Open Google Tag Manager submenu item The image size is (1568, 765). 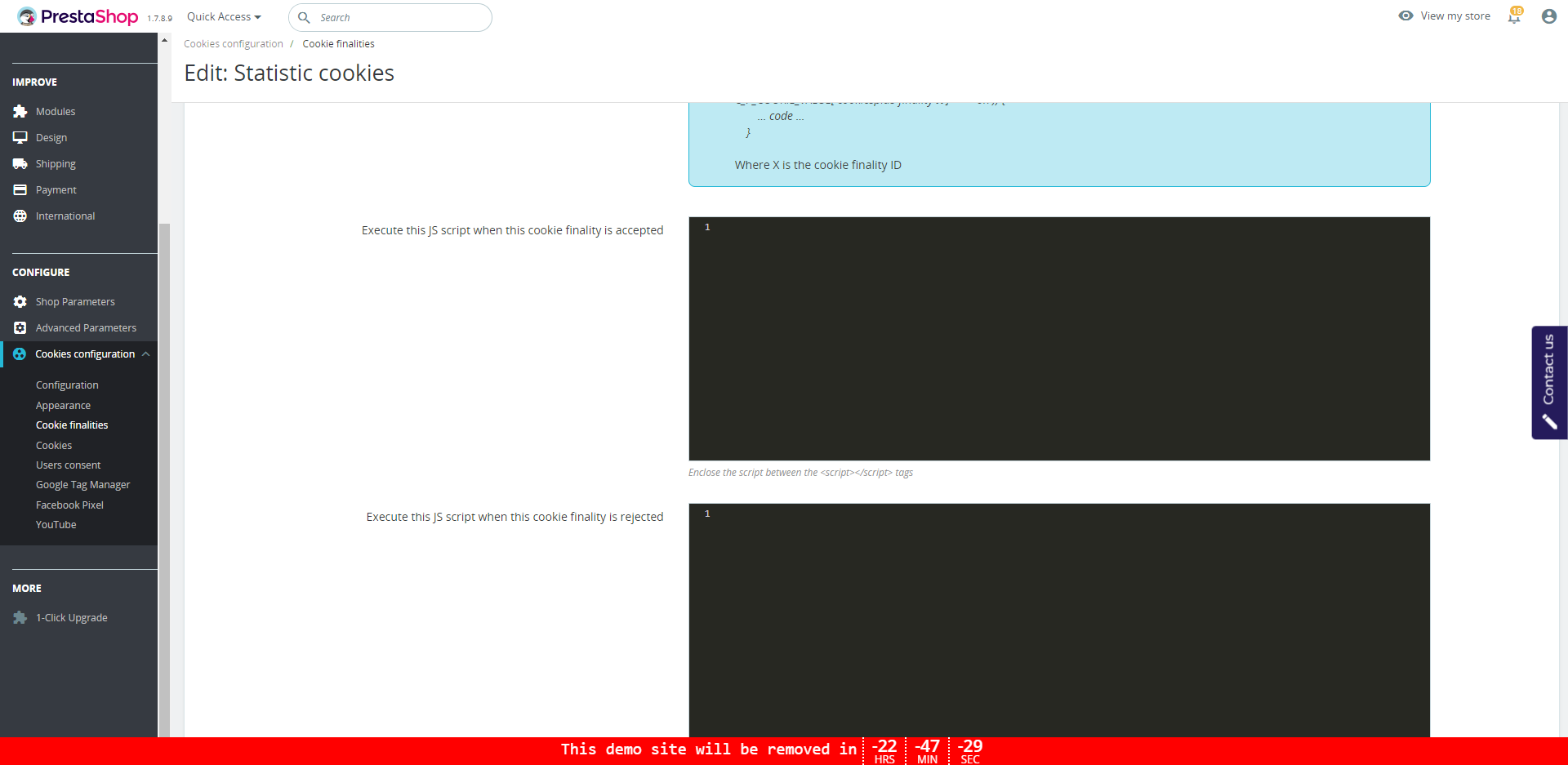(83, 484)
